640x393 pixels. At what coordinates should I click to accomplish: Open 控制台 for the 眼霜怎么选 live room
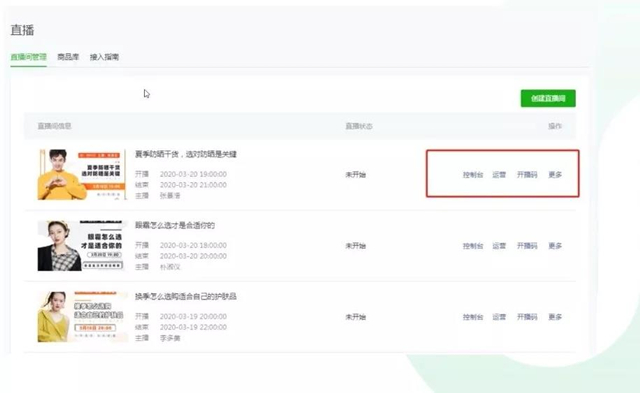[x=473, y=246]
